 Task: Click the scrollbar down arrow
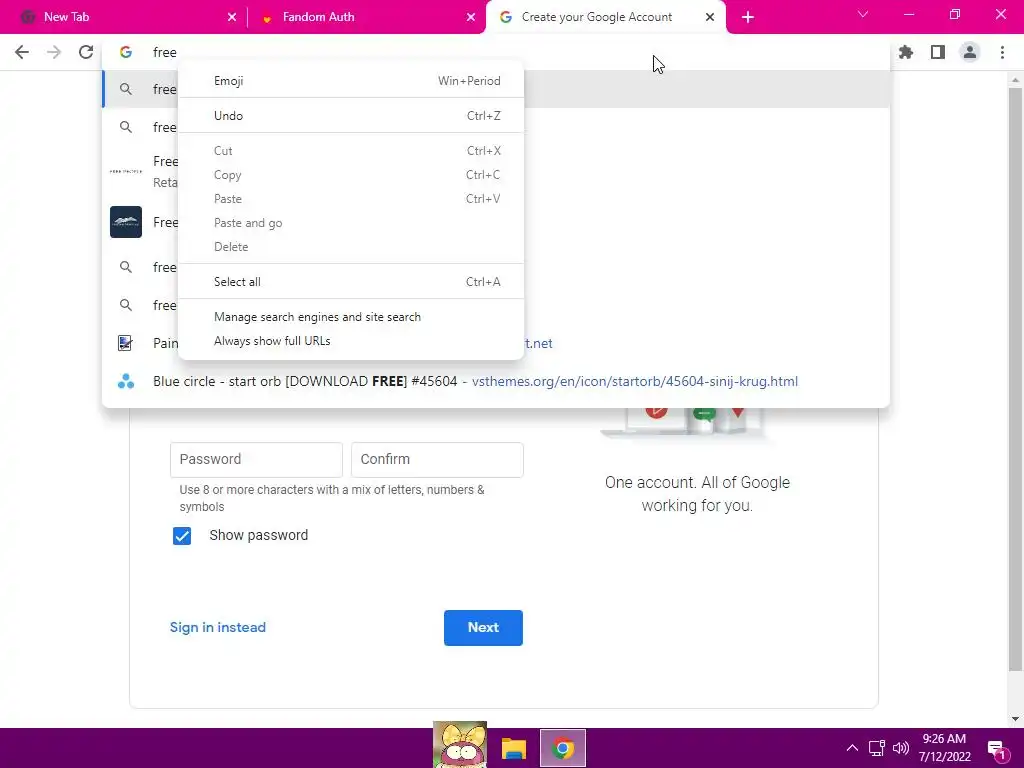(x=1015, y=719)
